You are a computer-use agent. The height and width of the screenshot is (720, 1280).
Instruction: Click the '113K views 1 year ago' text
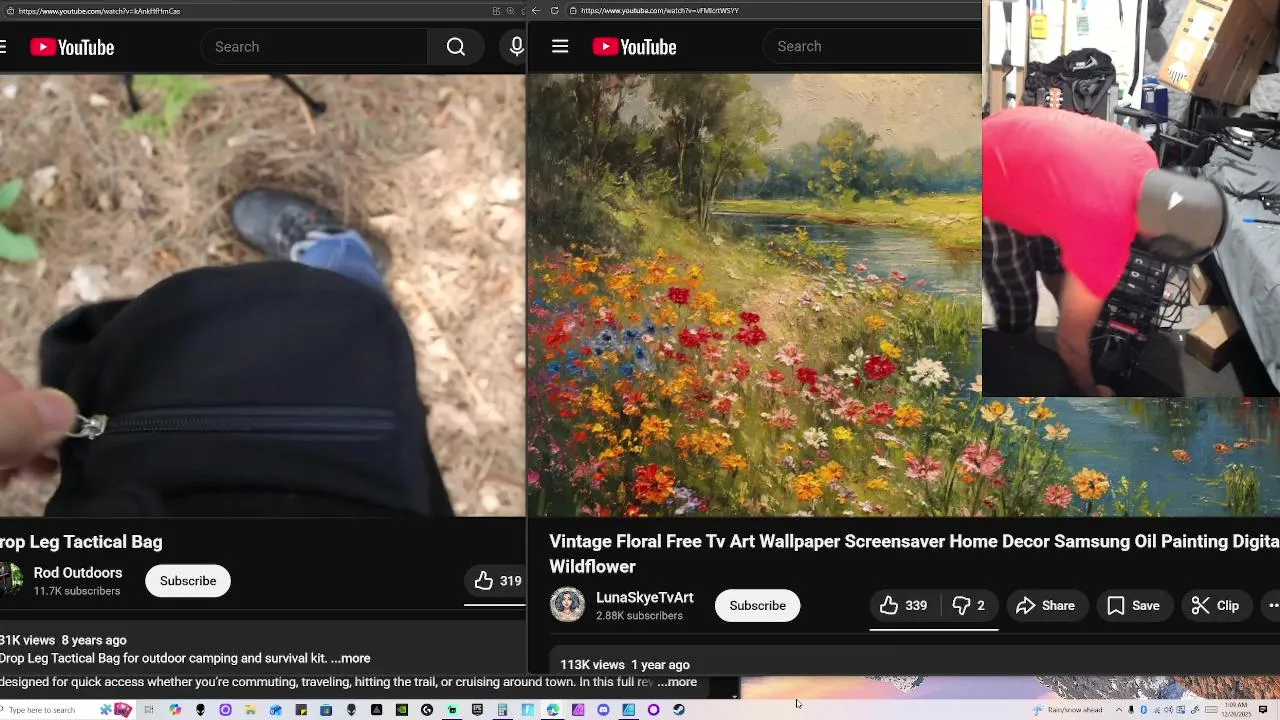coord(625,665)
